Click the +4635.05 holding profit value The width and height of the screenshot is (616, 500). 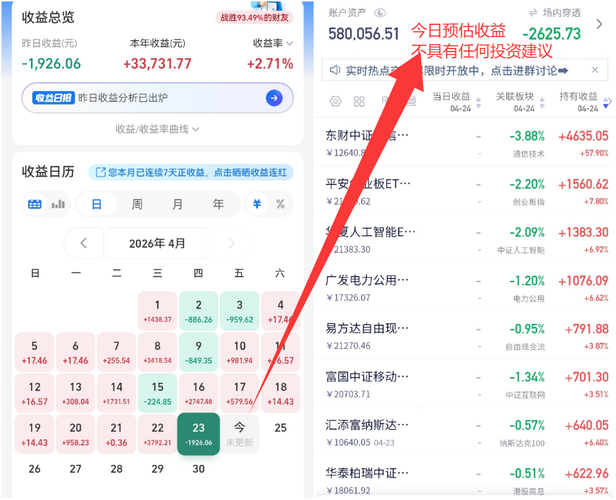[583, 137]
